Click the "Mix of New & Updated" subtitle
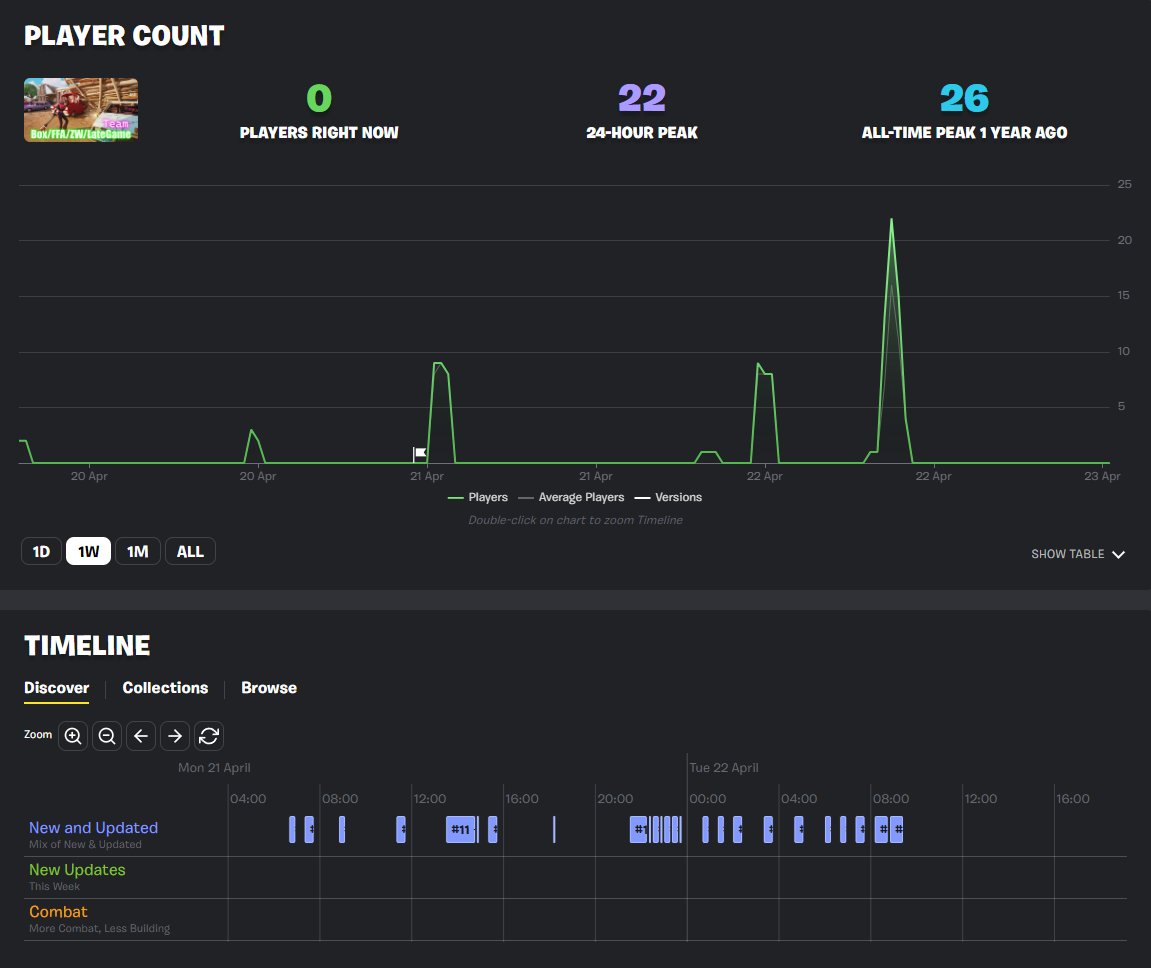The width and height of the screenshot is (1151, 968). 85,844
